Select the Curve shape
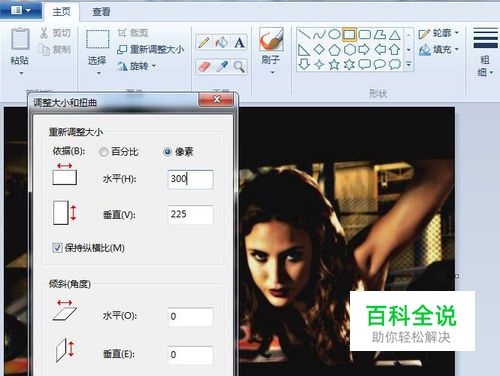The image size is (500, 376). click(x=319, y=34)
